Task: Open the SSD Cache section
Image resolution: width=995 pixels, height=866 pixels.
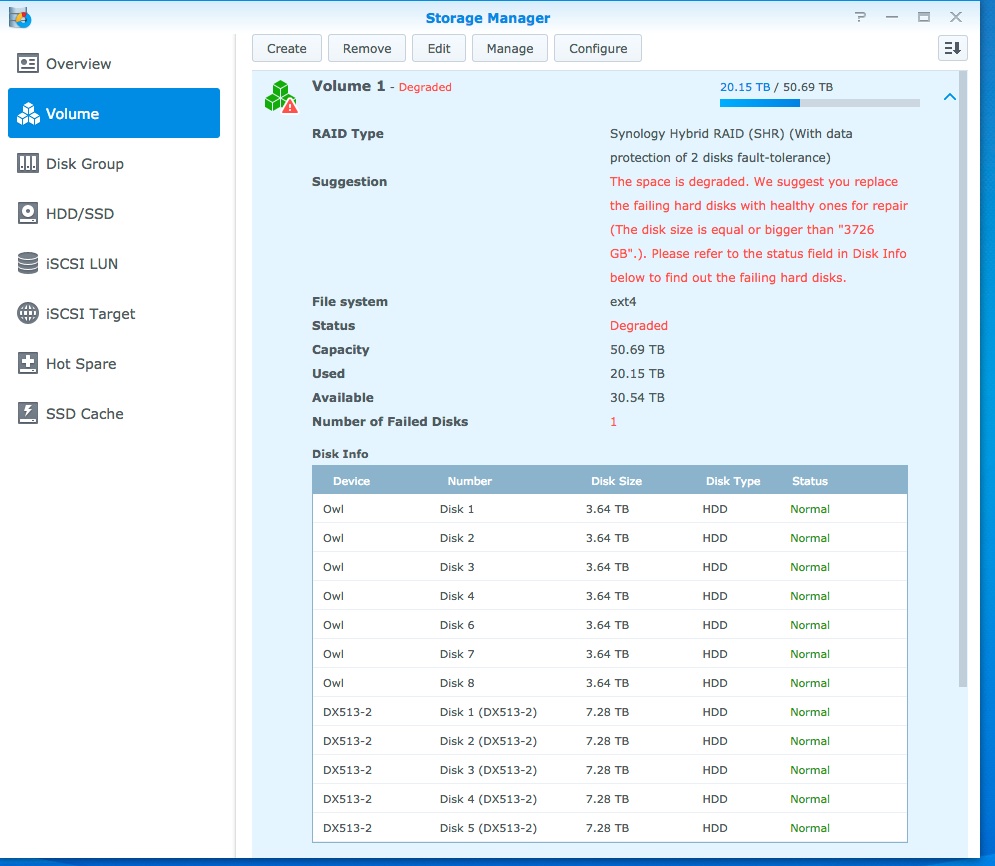Action: click(x=114, y=414)
